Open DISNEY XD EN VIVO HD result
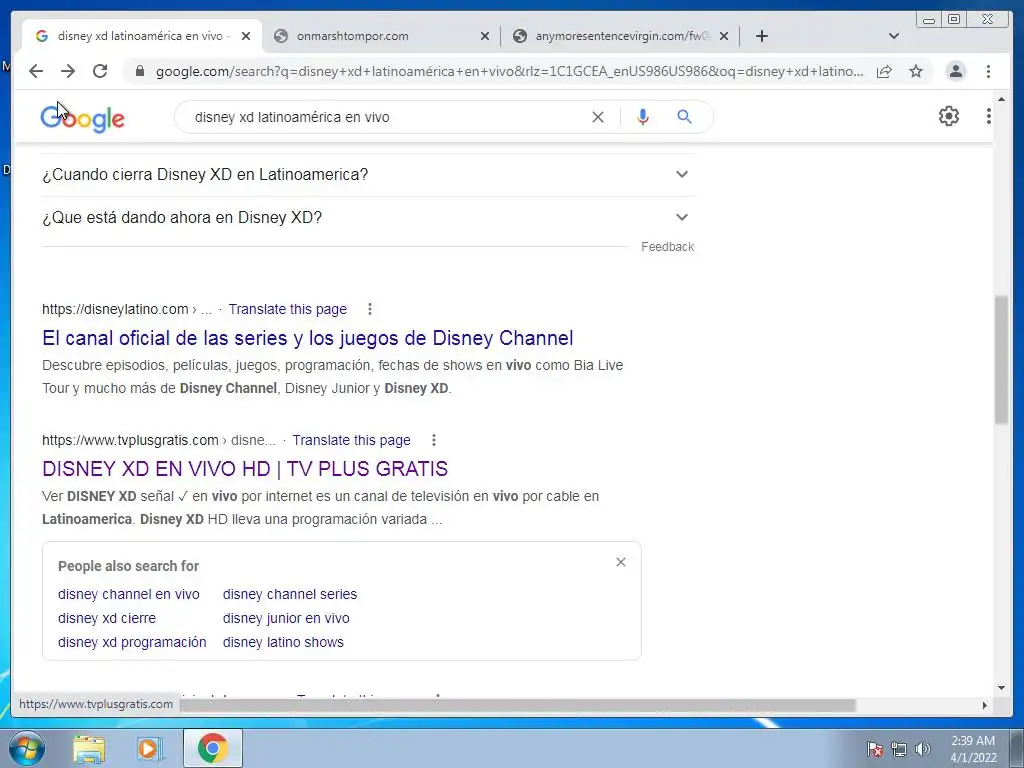 245,469
